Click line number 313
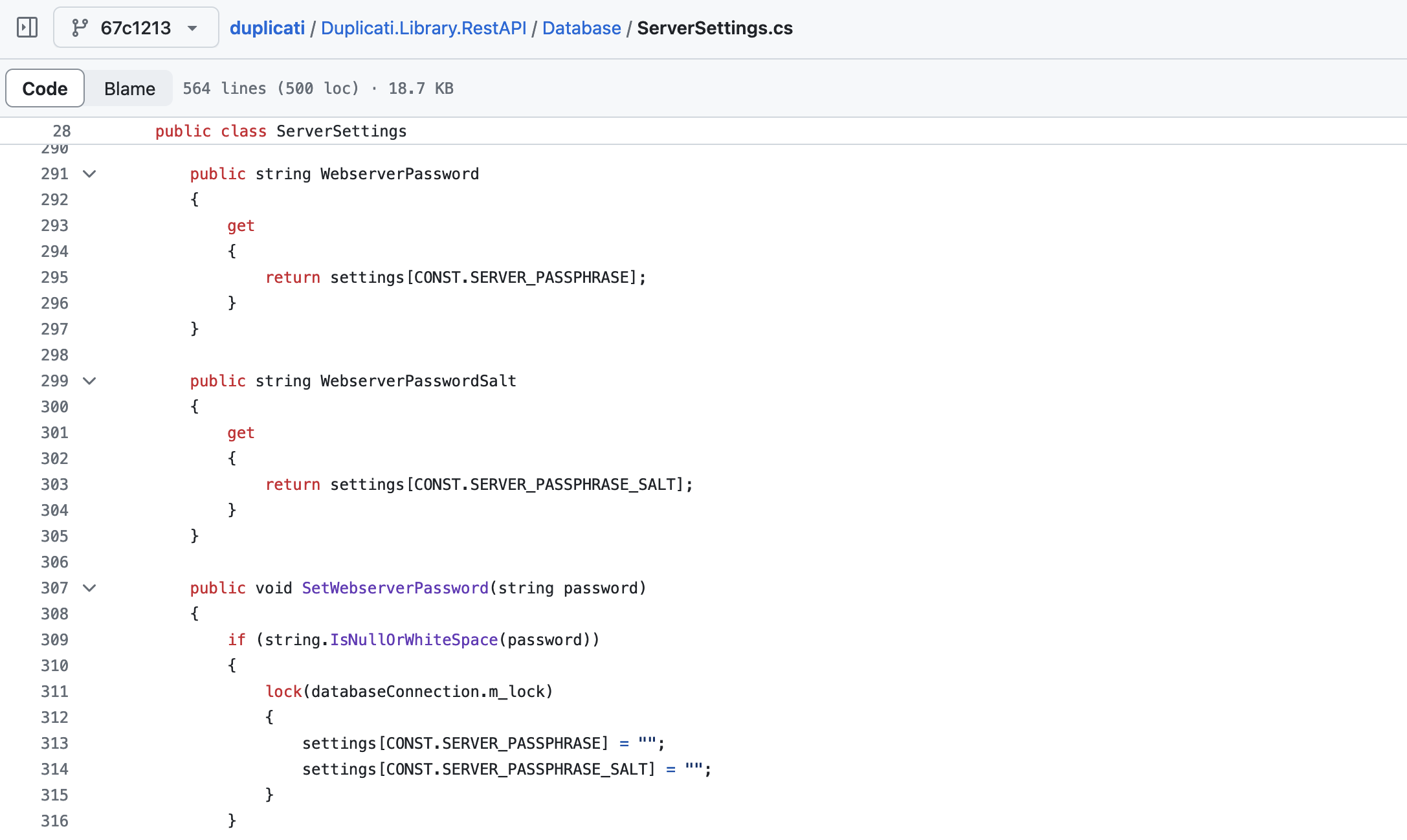1407x840 pixels. (x=54, y=743)
